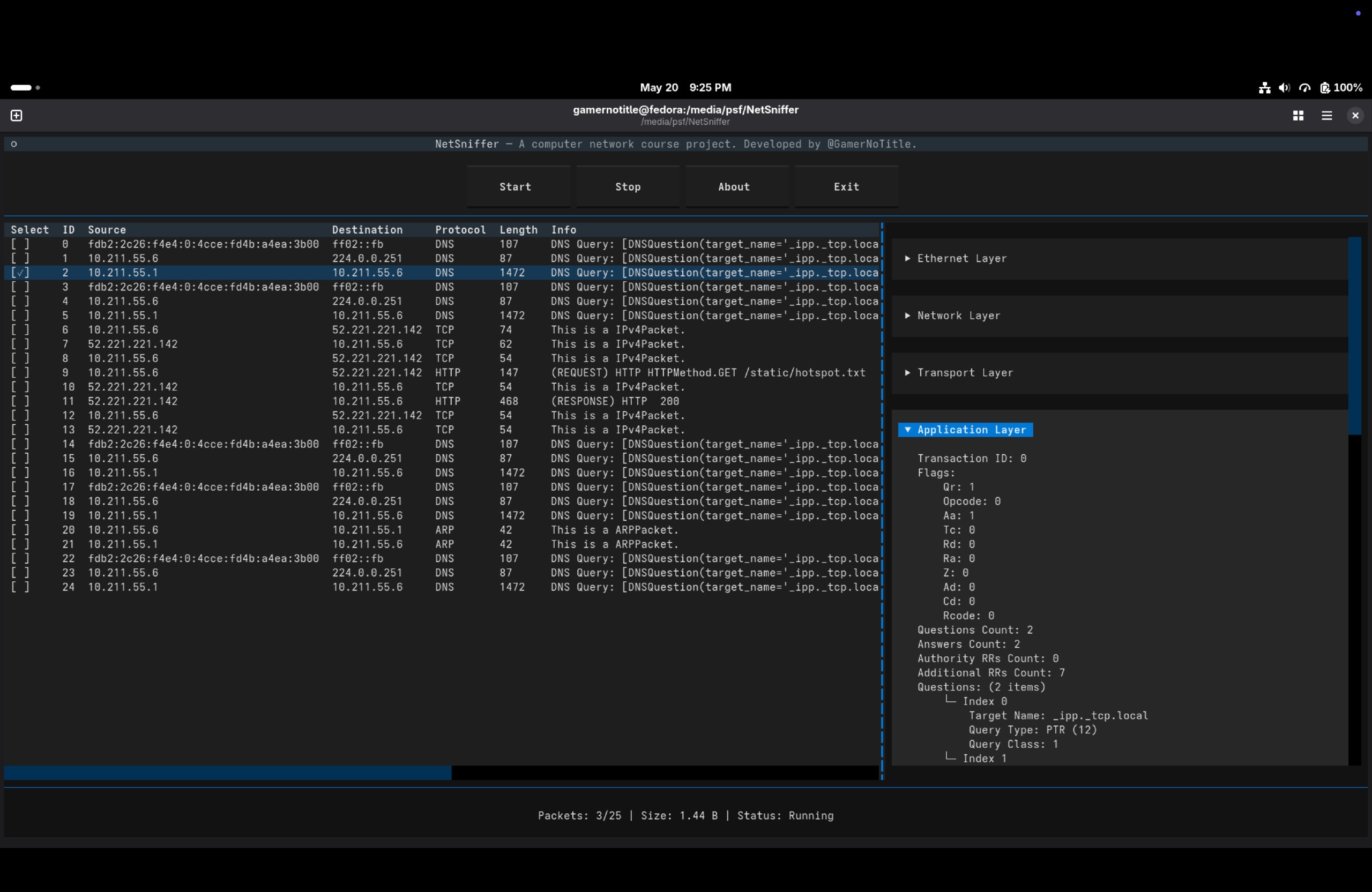Screen dimensions: 1372x892
Task: Tick the checkbox for packet ID 6
Action: click(x=20, y=330)
